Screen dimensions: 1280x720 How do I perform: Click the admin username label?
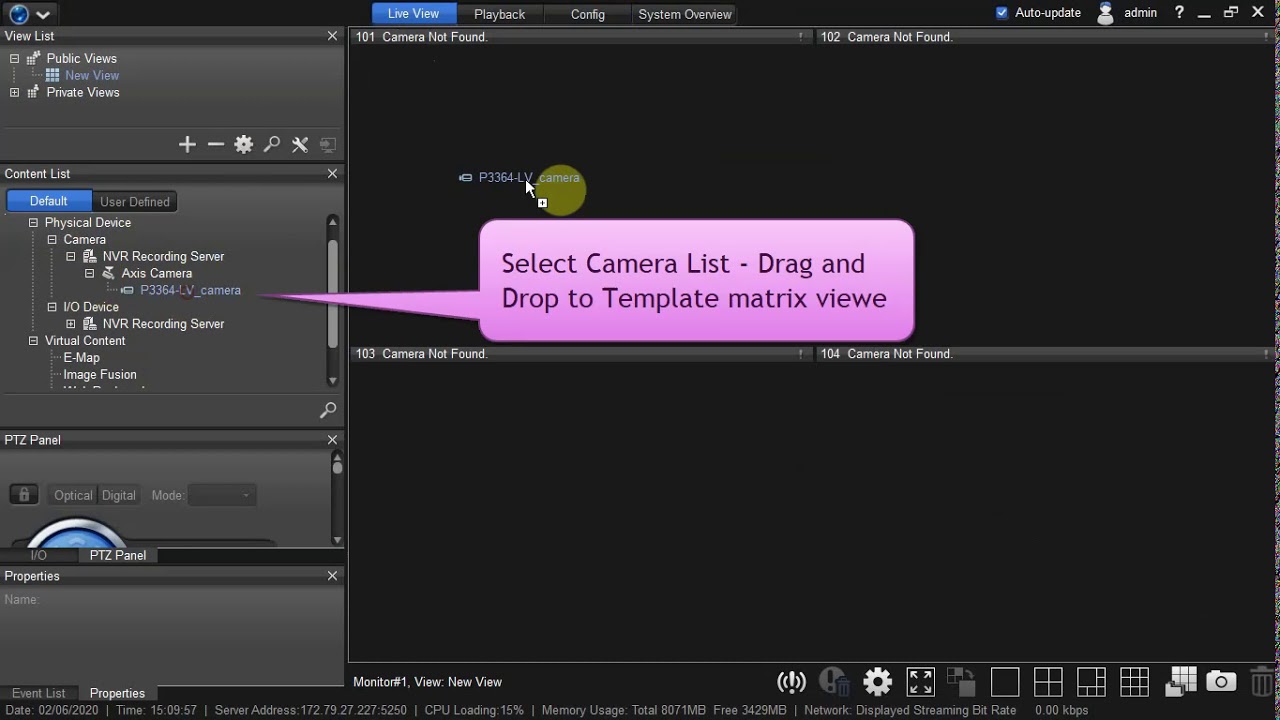click(x=1140, y=13)
